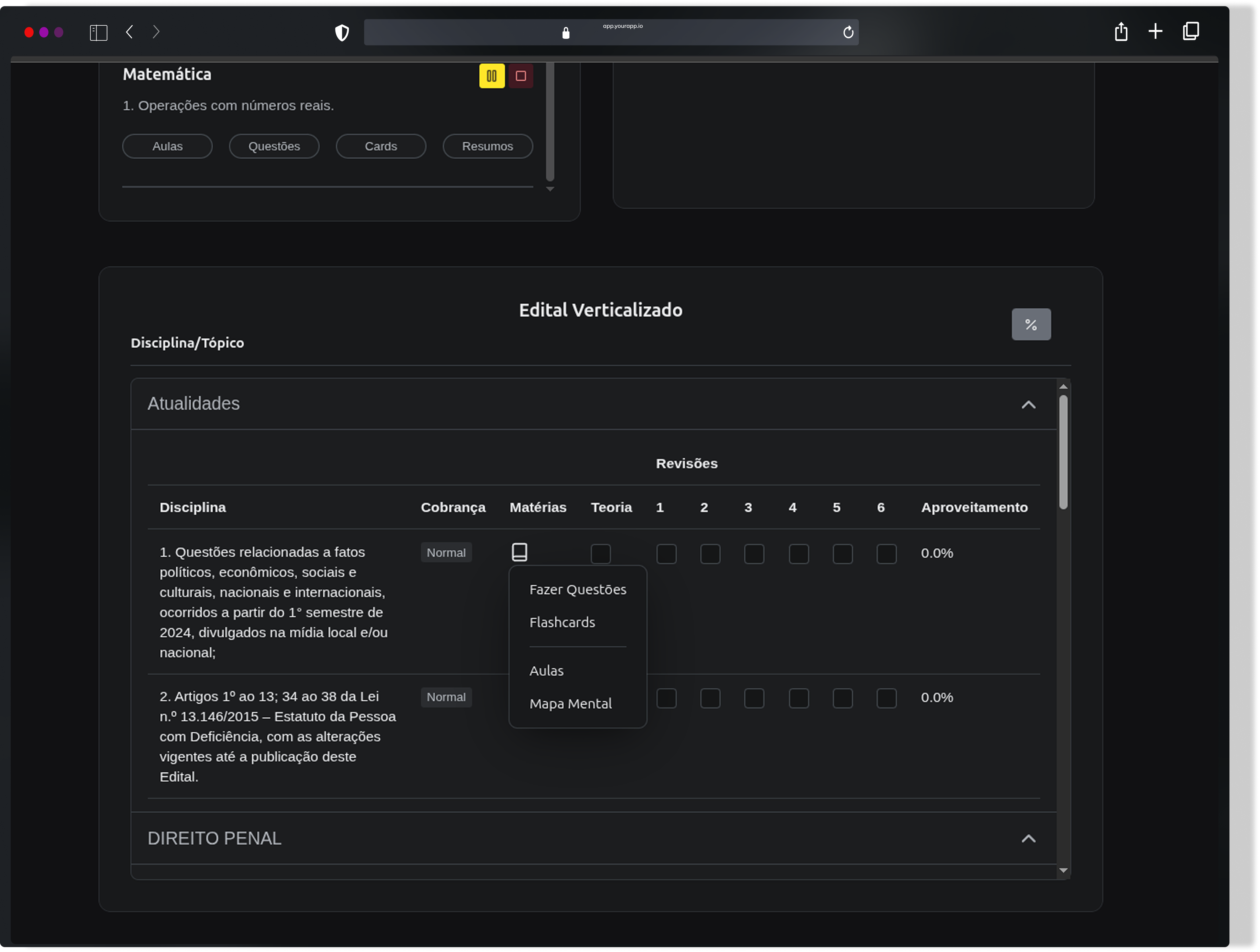This screenshot has width=1260, height=952.
Task: Click the Aproveitamento column header
Action: click(x=974, y=507)
